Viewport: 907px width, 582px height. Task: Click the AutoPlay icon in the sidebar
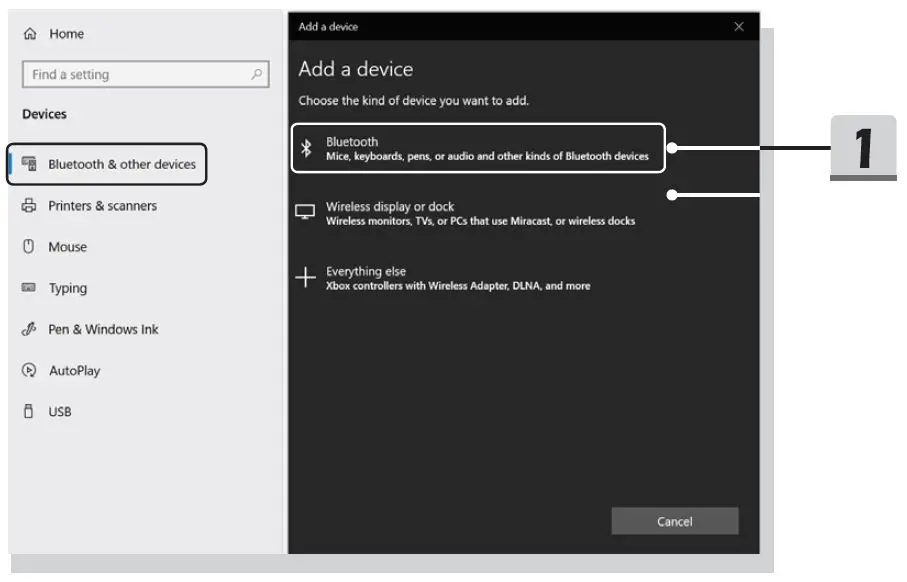pyautogui.click(x=31, y=370)
